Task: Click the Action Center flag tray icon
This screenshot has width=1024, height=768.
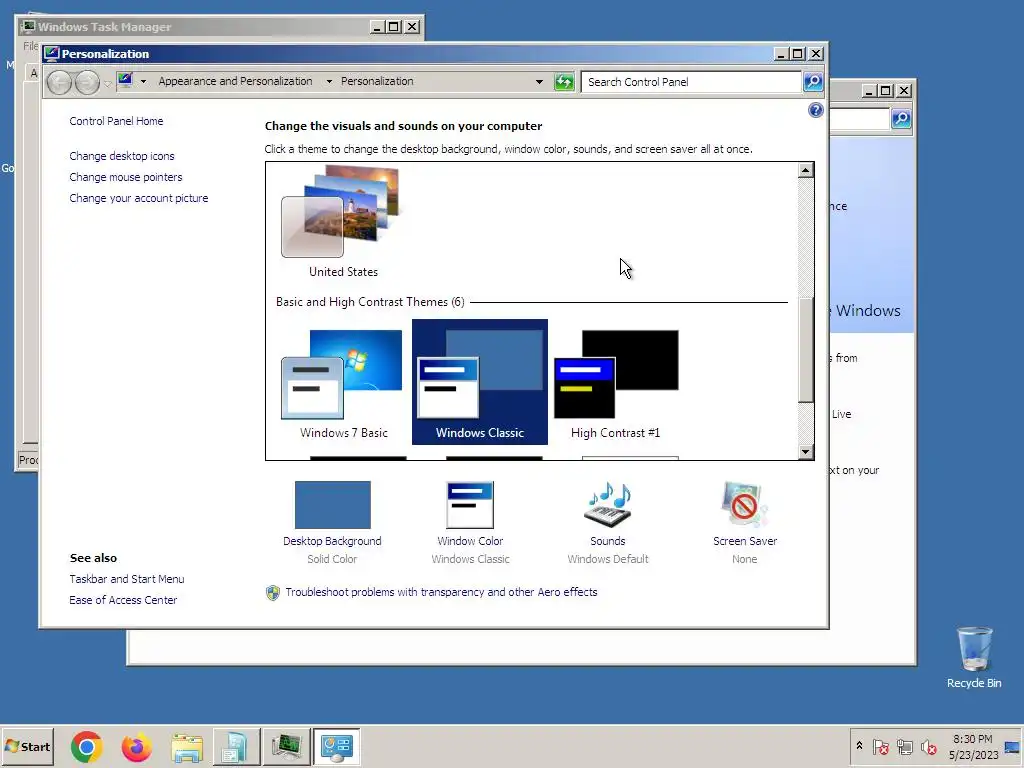Action: point(880,746)
